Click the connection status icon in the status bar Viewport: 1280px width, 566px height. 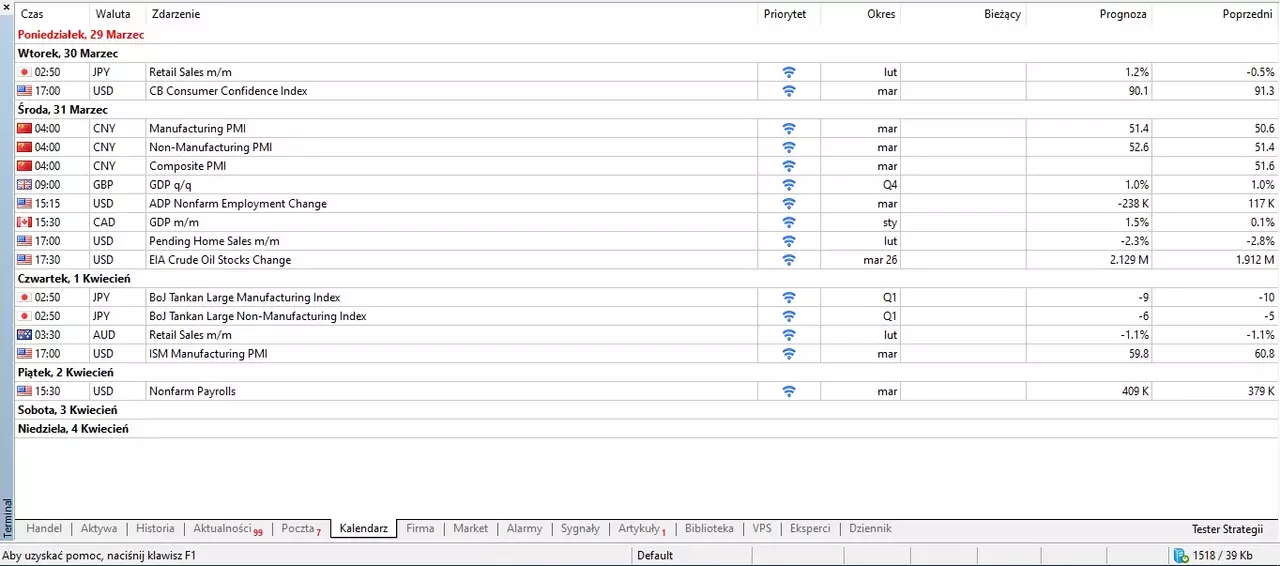[x=1181, y=555]
